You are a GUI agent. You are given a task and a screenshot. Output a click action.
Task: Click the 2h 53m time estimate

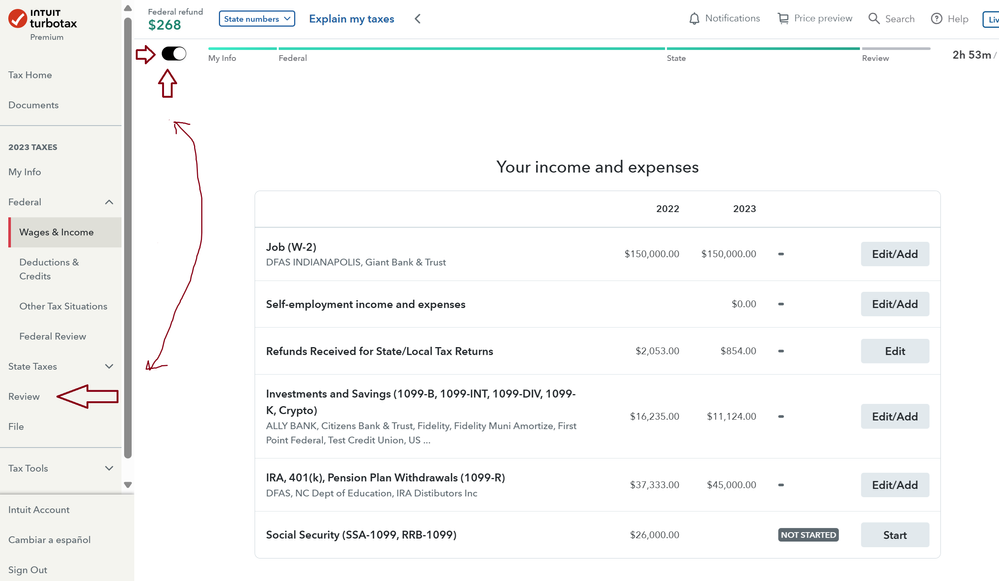972,55
